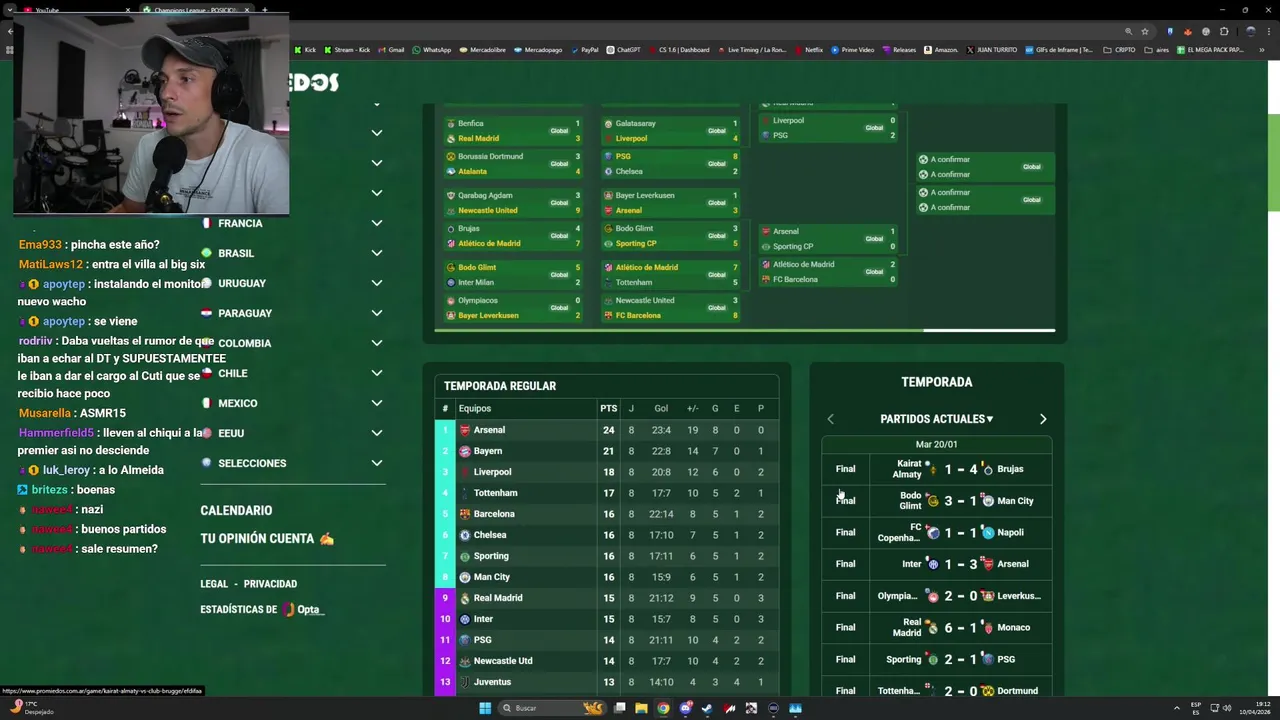The height and width of the screenshot is (720, 1280).
Task: Open the Newcastle United vs FC Barcelona tie
Action: tap(671, 308)
